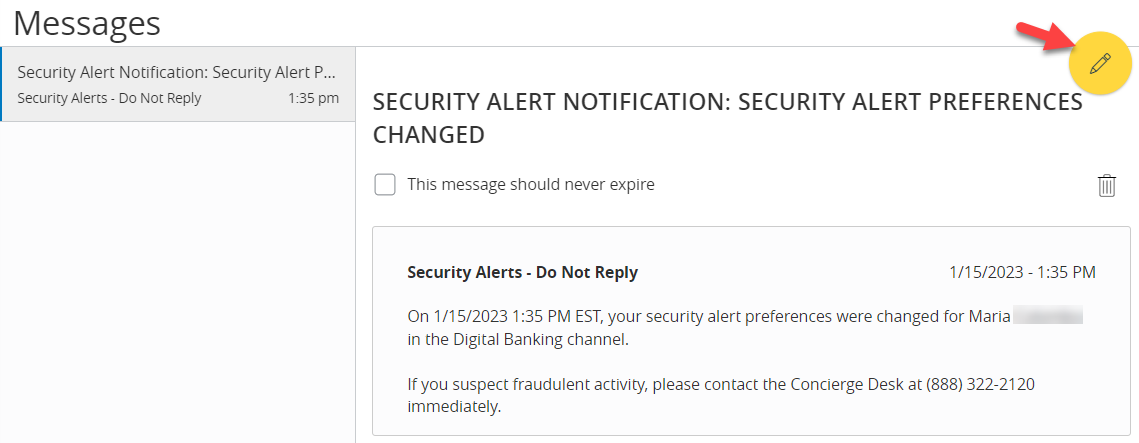Click the 'Digital Banking channel' text line

[517, 340]
